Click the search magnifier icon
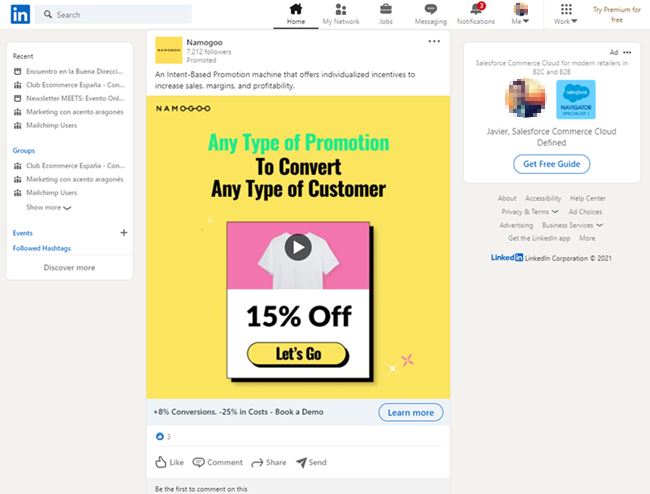The height and width of the screenshot is (494, 650). pyautogui.click(x=48, y=14)
